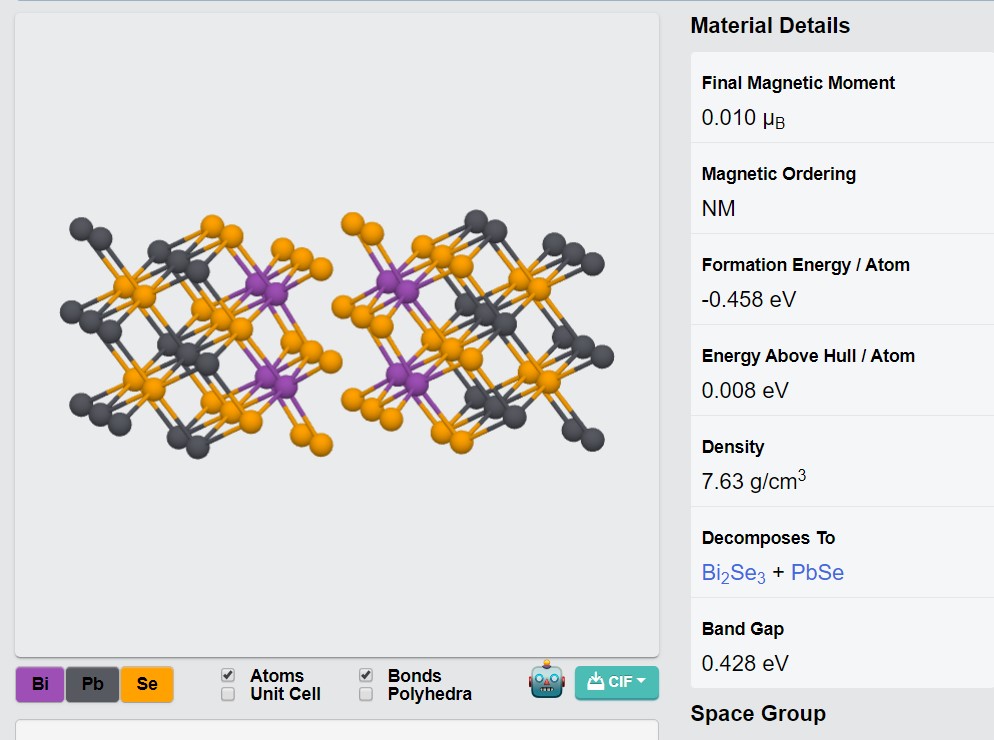Select the orange Se element swatch
This screenshot has height=740, width=994.
tap(147, 684)
